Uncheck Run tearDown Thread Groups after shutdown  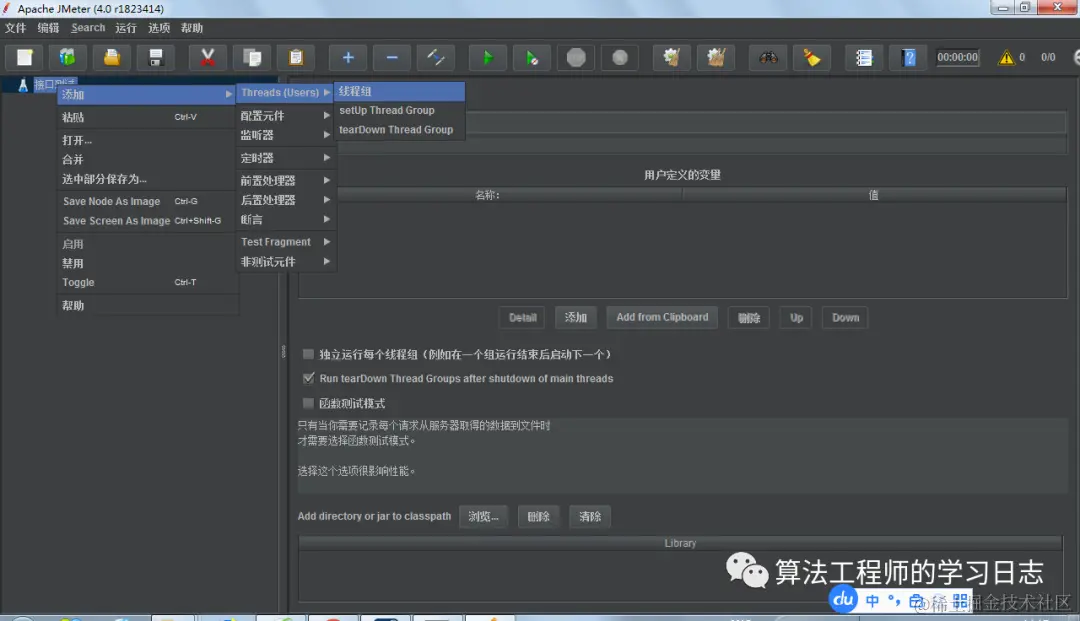tap(308, 378)
